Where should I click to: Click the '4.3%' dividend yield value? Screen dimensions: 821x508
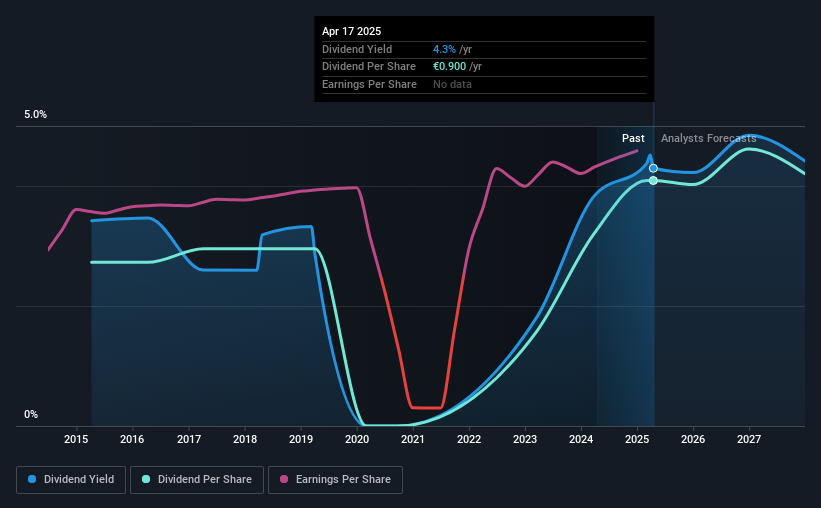(x=444, y=49)
